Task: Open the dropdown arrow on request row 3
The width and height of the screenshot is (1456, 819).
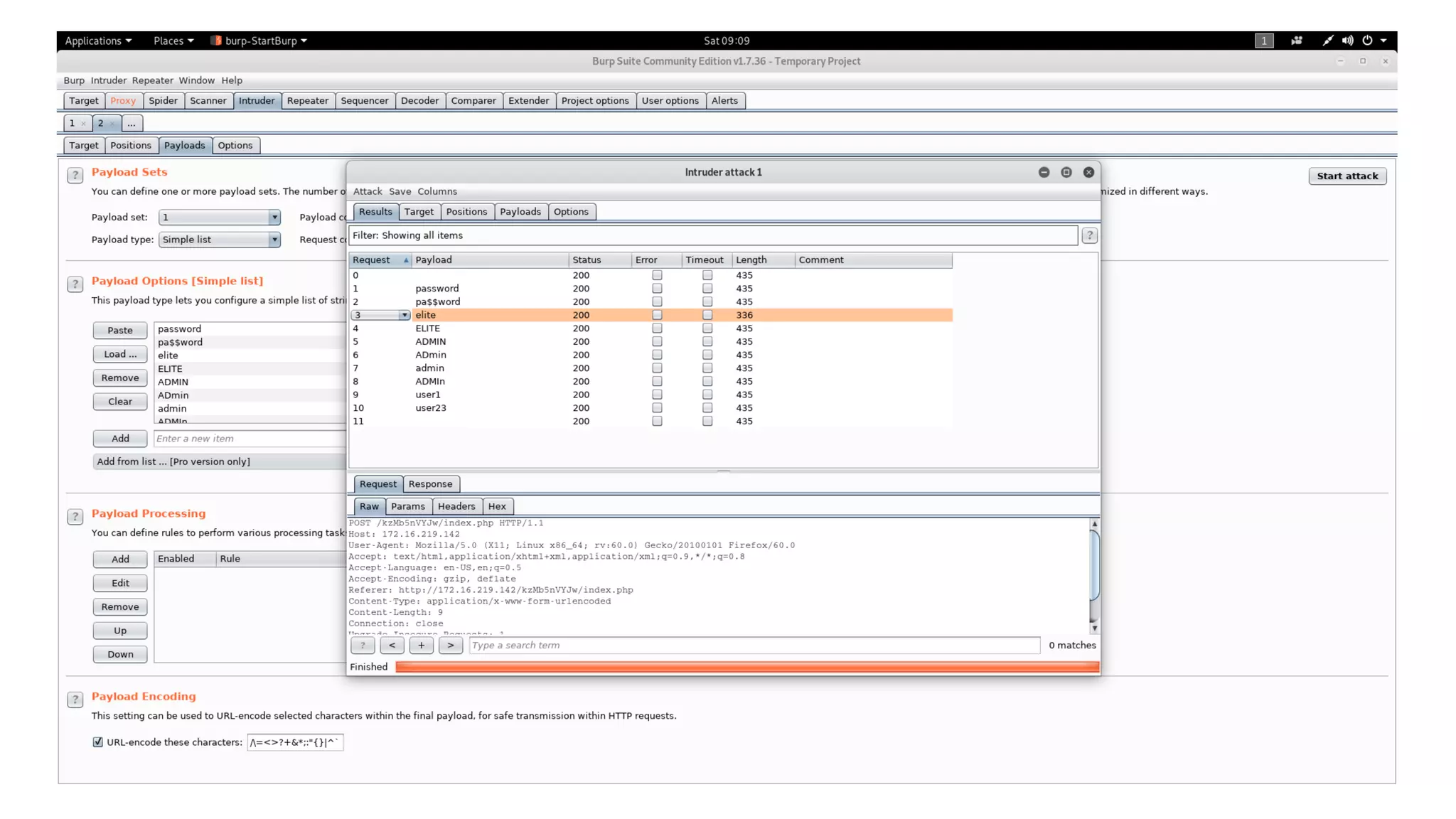Action: coord(404,315)
